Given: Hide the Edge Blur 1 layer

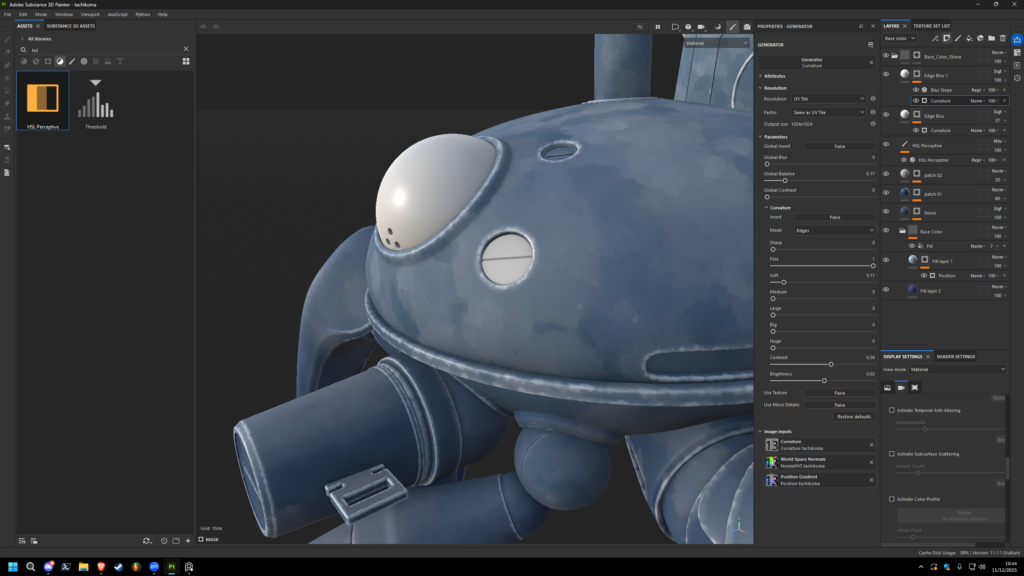Looking at the screenshot, I should point(885,74).
